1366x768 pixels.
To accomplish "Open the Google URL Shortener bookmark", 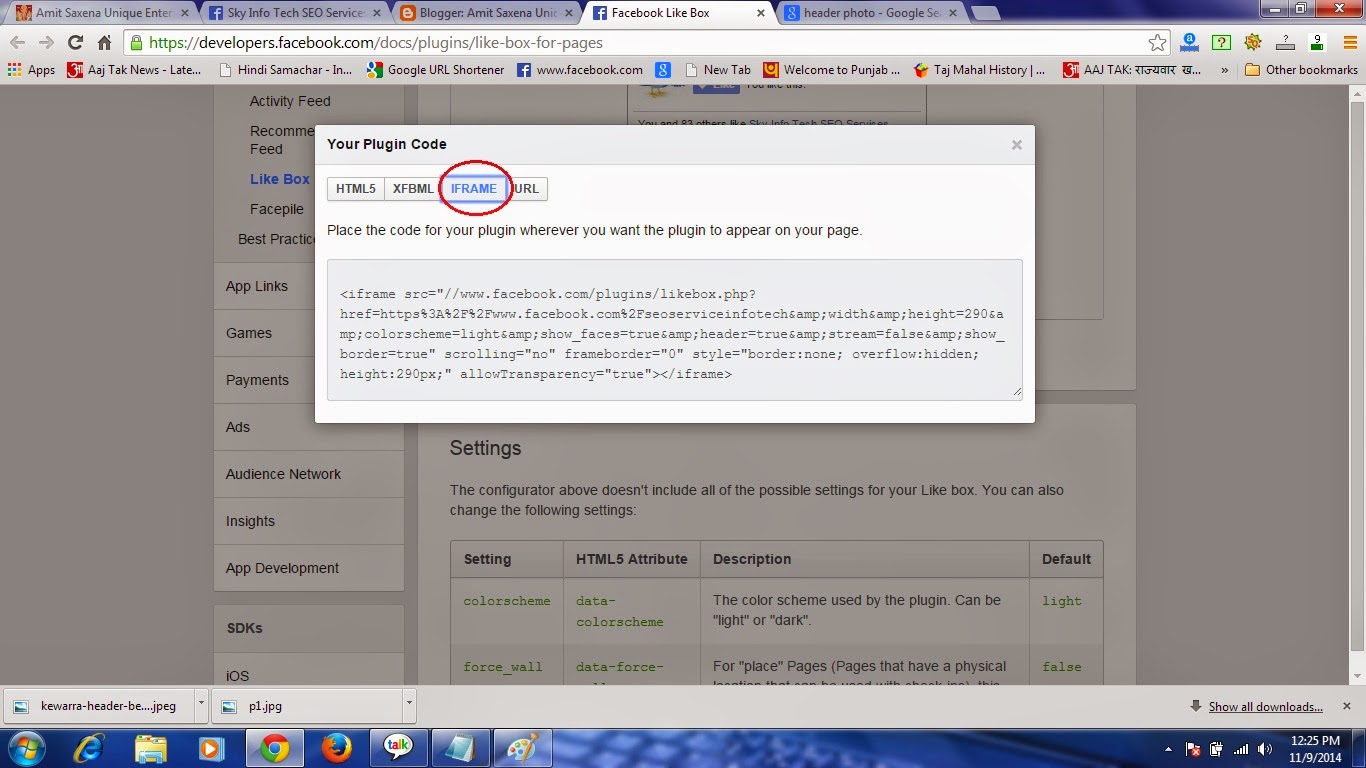I will 436,70.
